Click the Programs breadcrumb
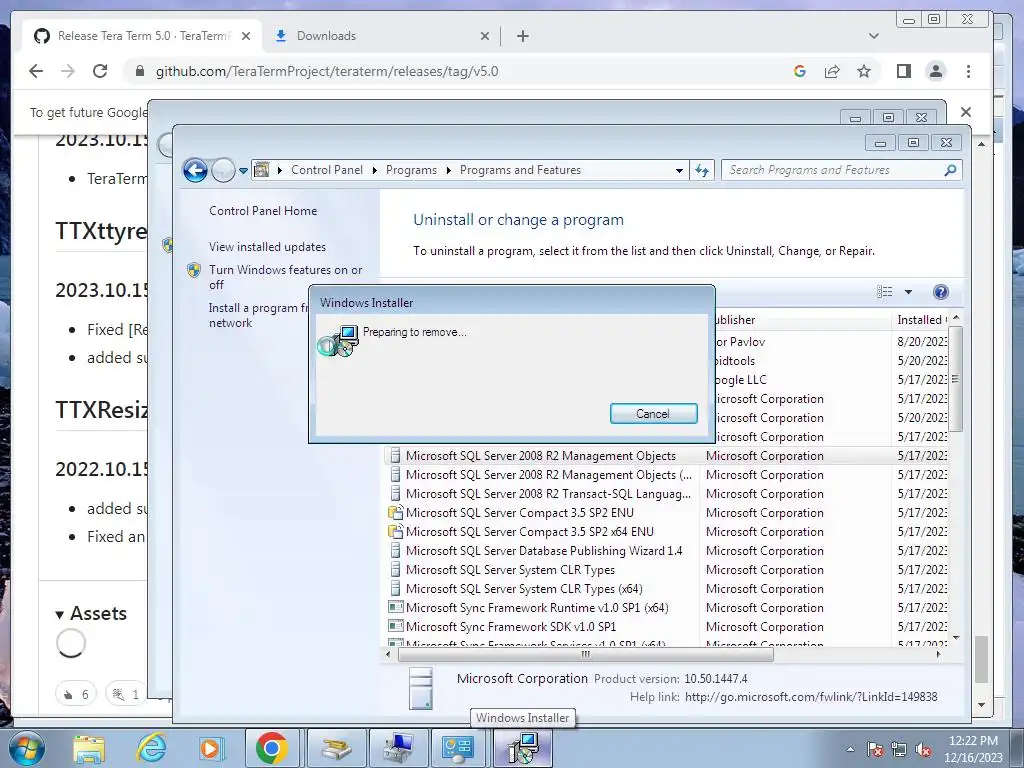The height and width of the screenshot is (768, 1024). pyautogui.click(x=411, y=170)
